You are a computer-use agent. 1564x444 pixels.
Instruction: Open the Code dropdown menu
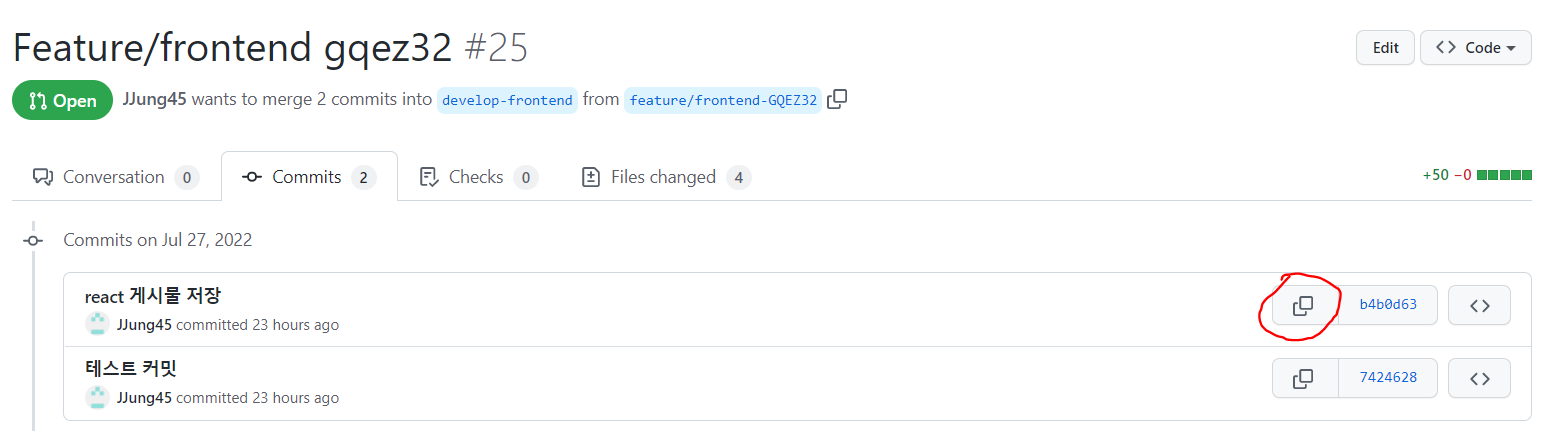[1475, 47]
